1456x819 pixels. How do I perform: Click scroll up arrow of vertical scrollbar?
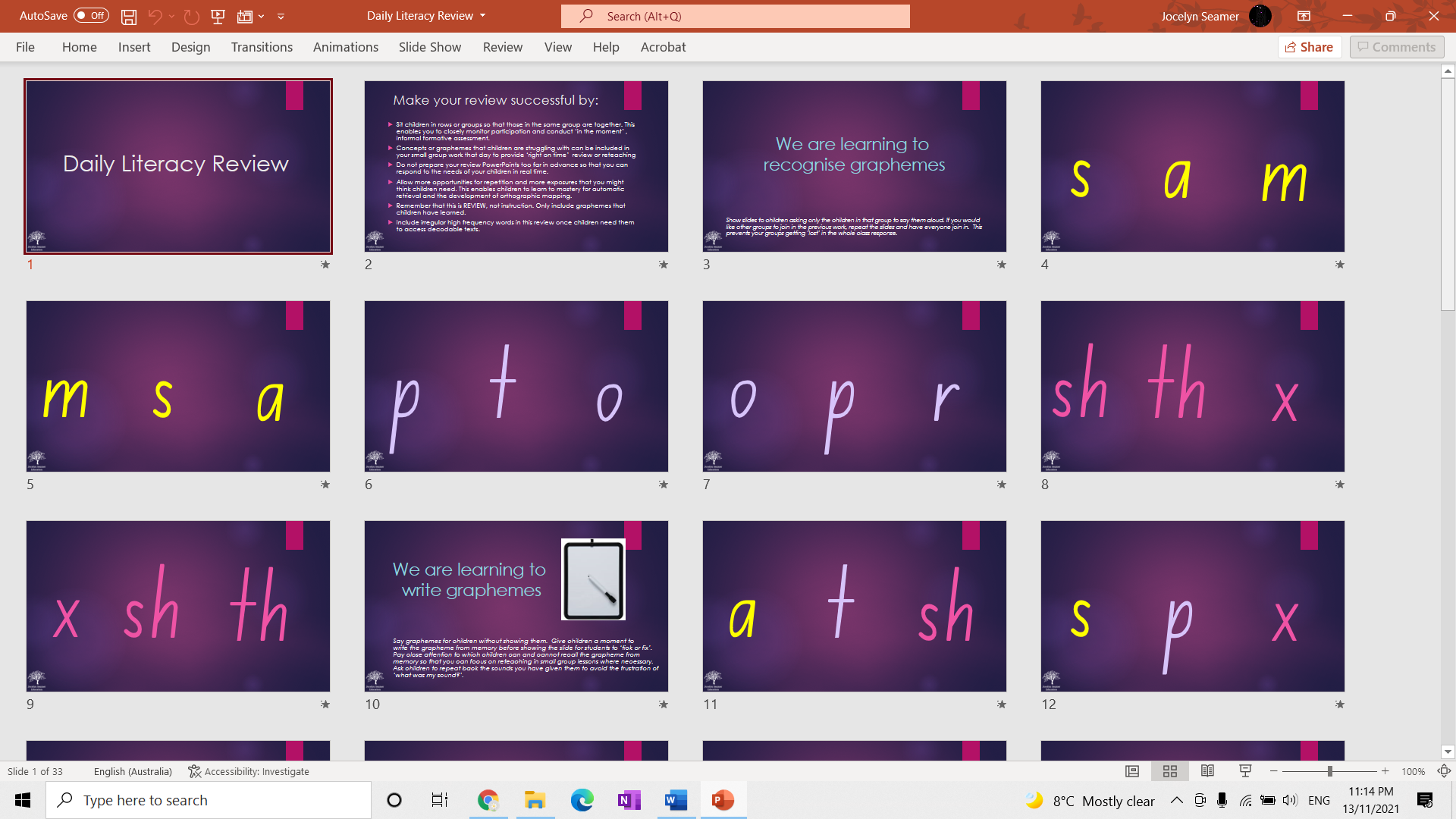pos(1448,71)
